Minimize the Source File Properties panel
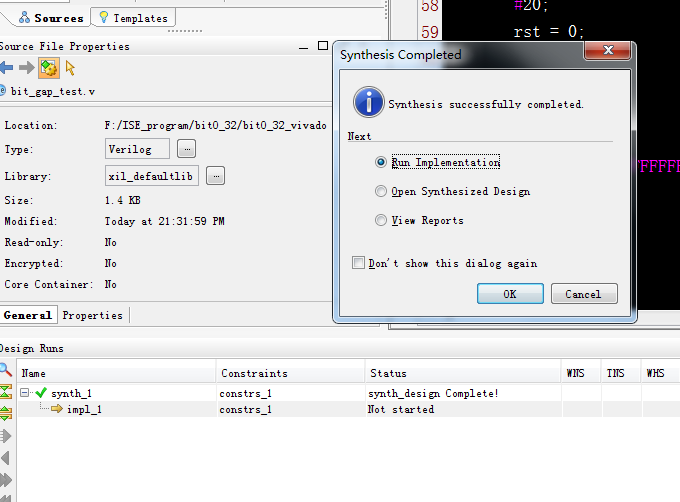Image resolution: width=680 pixels, height=502 pixels. coord(303,46)
